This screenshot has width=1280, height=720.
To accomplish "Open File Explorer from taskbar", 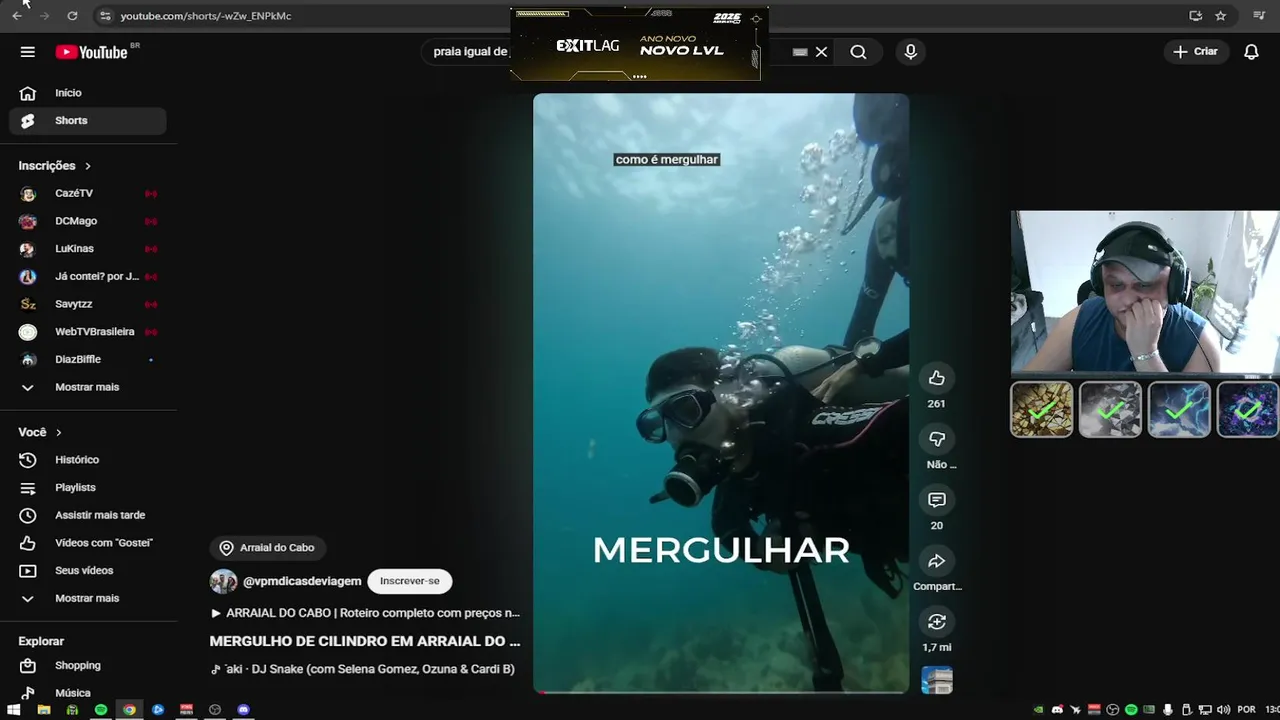I will (44, 710).
